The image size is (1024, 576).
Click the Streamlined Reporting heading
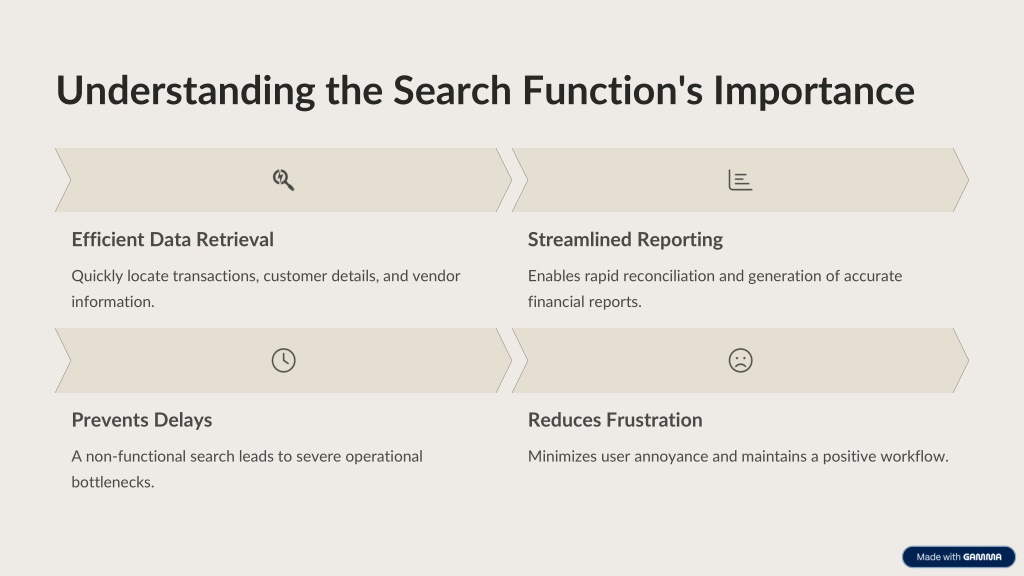pos(625,240)
